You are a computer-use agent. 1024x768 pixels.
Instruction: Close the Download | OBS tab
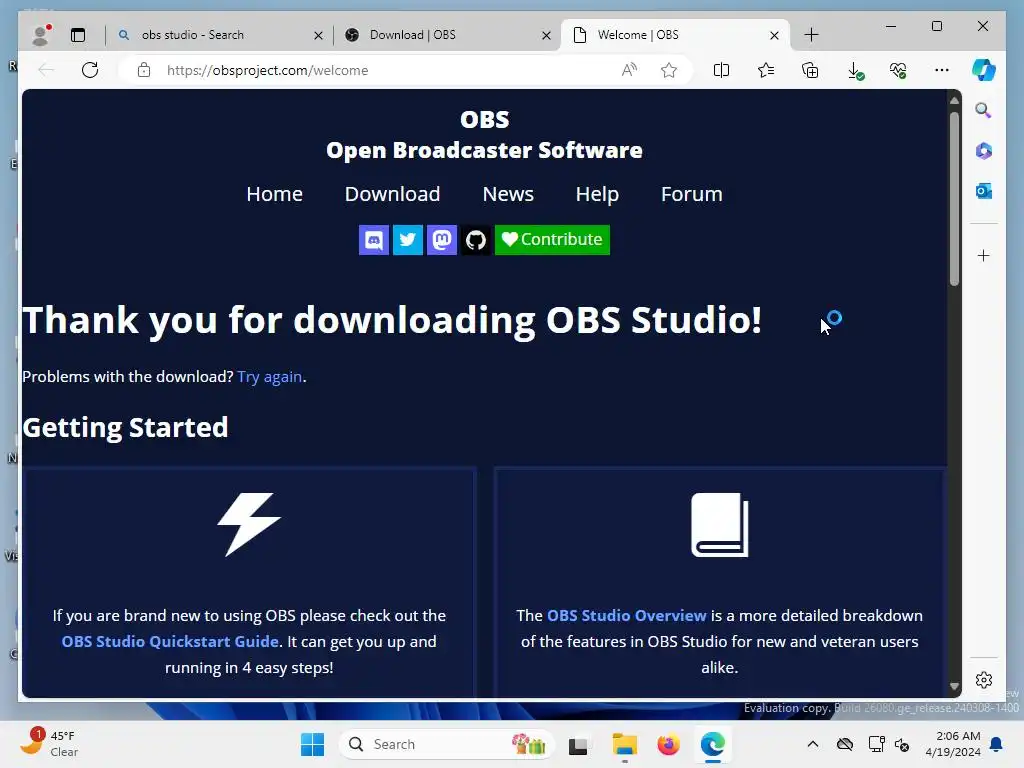546,35
